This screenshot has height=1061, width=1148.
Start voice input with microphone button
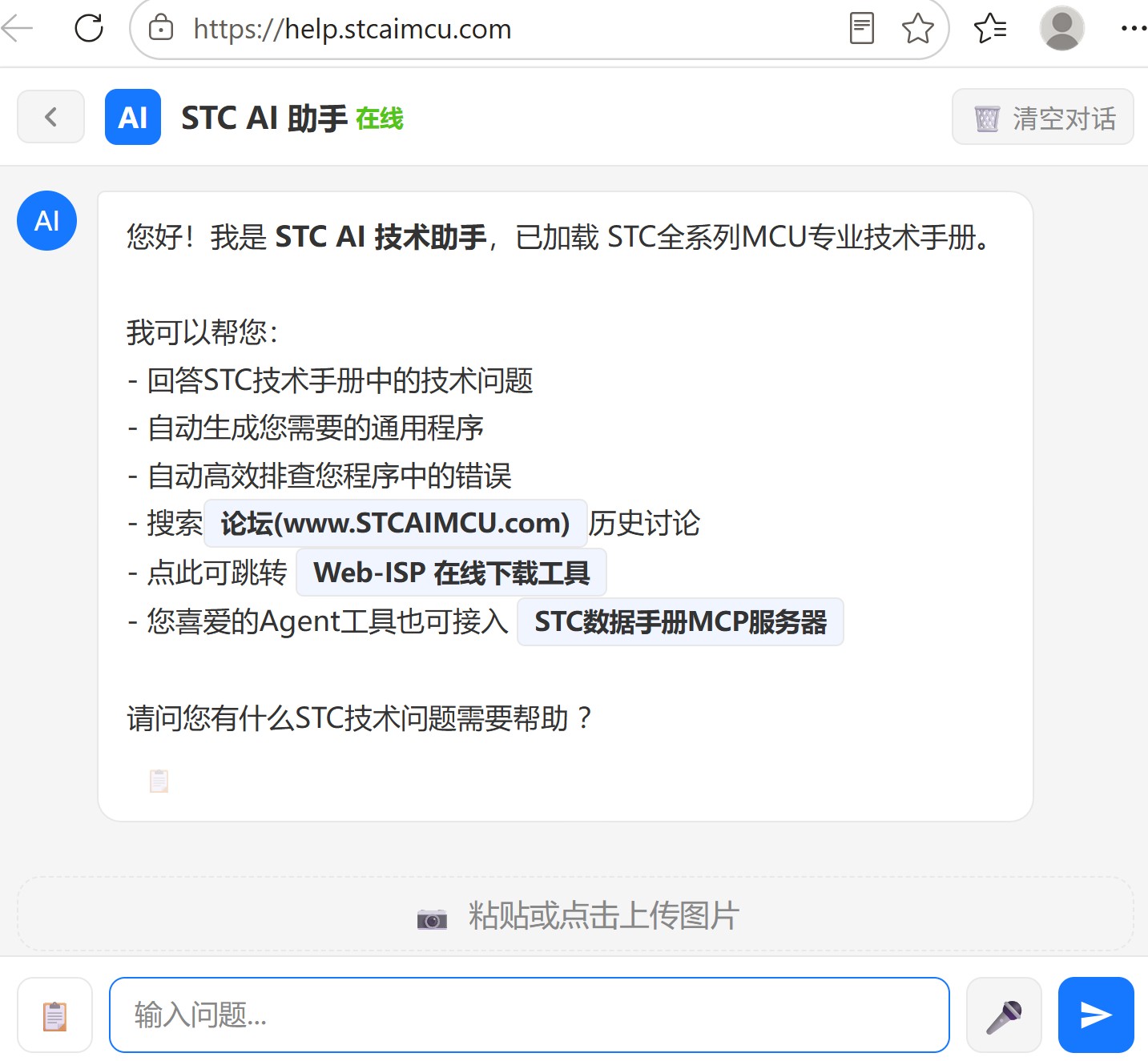[x=1004, y=1015]
